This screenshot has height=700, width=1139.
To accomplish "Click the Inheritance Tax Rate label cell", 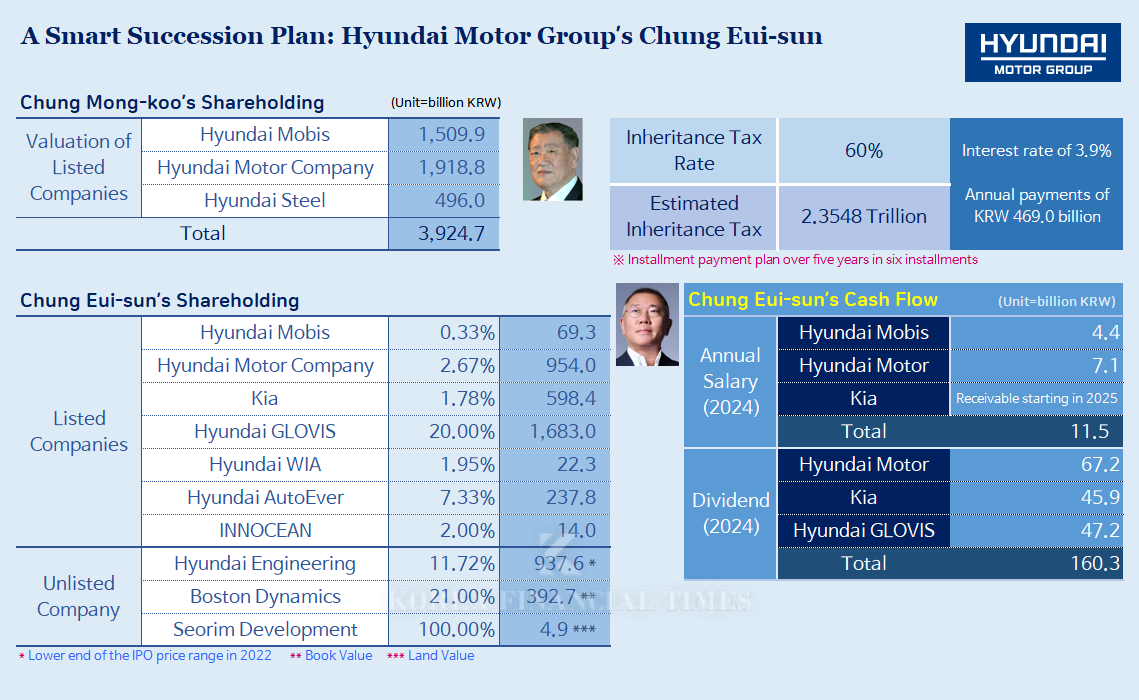I will pos(693,151).
